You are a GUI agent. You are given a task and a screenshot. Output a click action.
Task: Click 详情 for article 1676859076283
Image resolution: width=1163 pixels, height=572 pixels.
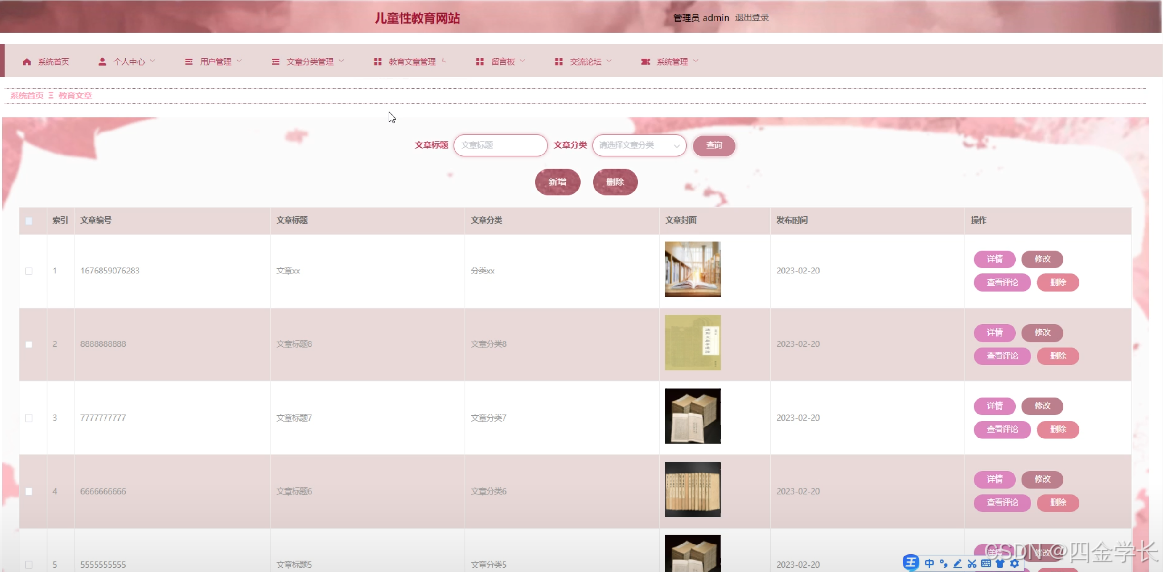[x=995, y=259]
